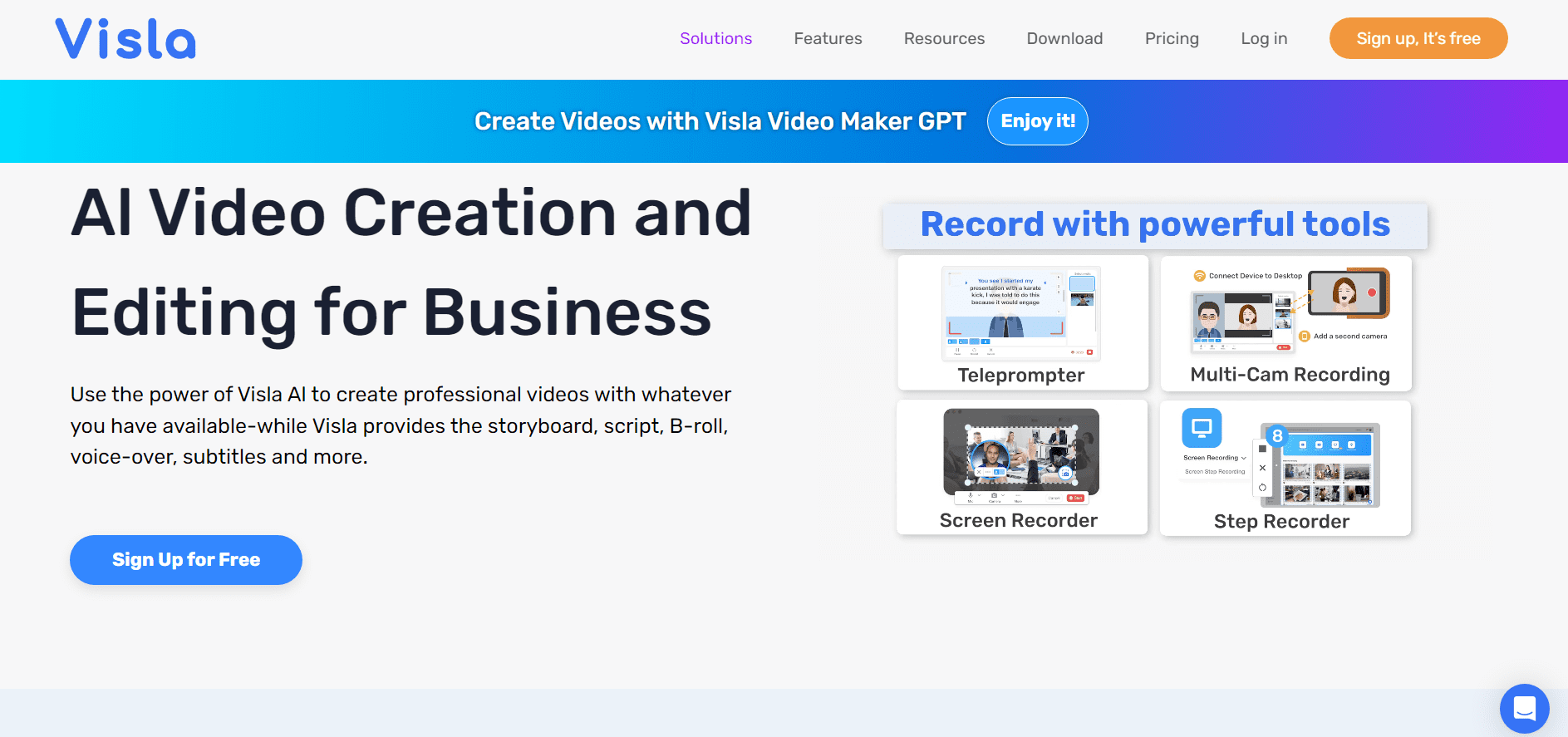Screen dimensions: 1568x737
Task: Click the orange Sign up, It's free button
Action: pyautogui.click(x=1418, y=38)
